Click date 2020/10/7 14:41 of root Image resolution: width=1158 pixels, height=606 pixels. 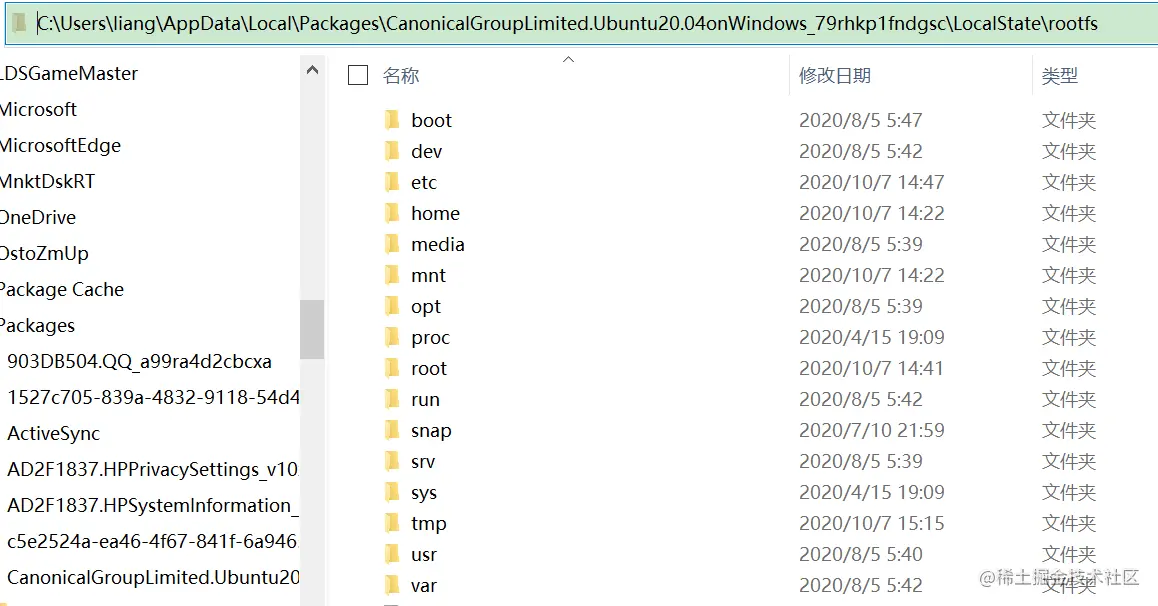click(871, 368)
